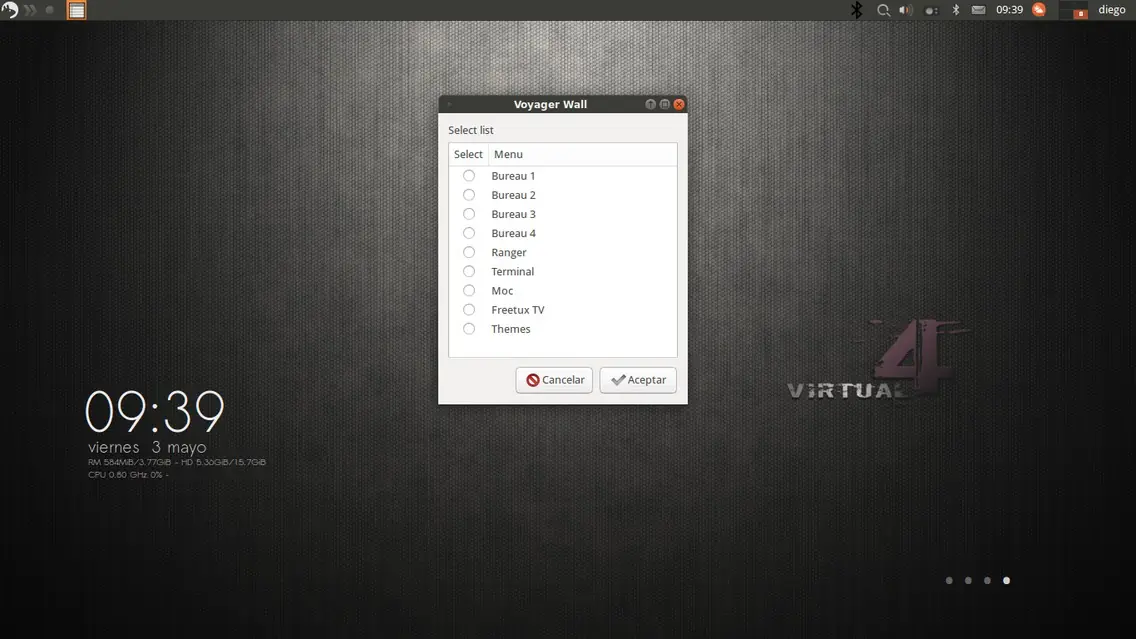Click the battery/power indicator in panel

click(931, 10)
